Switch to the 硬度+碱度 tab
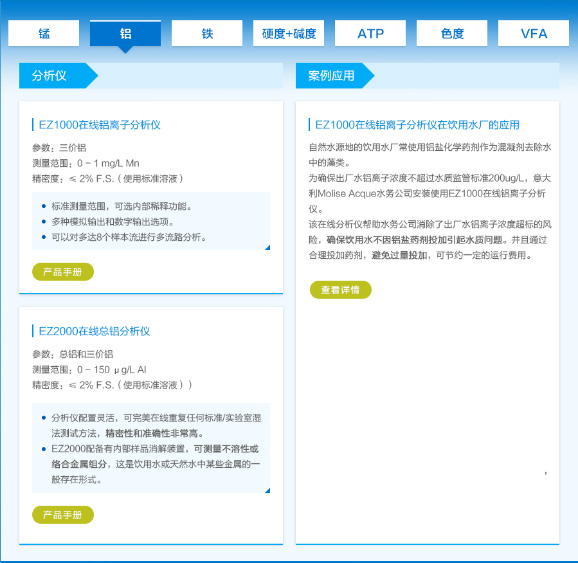Screen dimensions: 578x563 pos(289,33)
